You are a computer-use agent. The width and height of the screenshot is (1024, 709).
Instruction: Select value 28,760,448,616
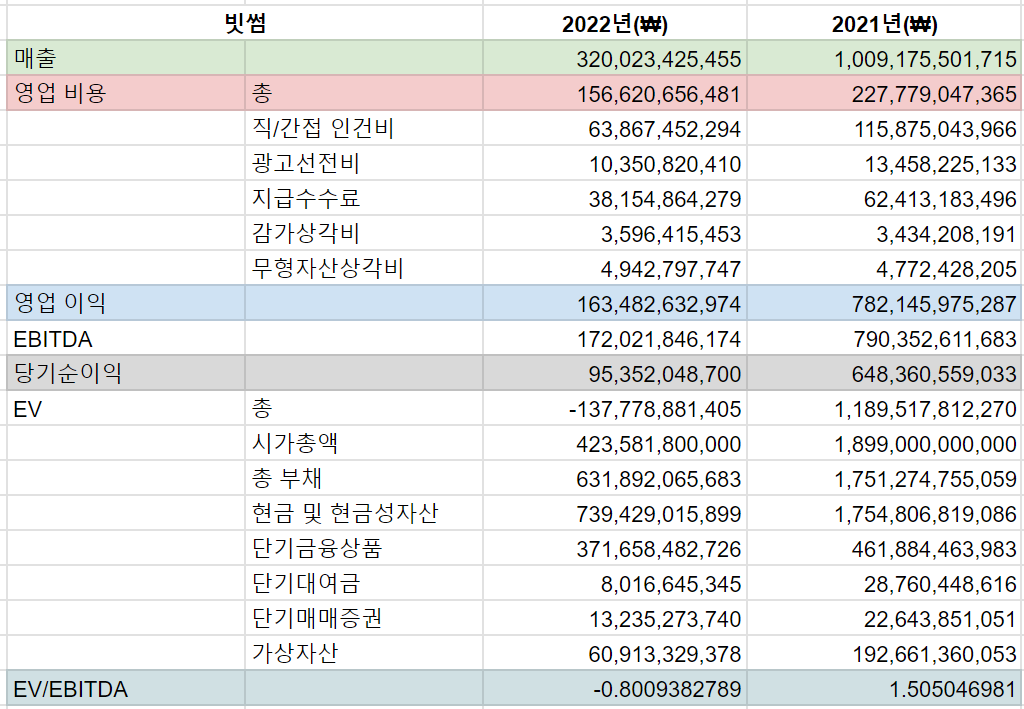[940, 585]
